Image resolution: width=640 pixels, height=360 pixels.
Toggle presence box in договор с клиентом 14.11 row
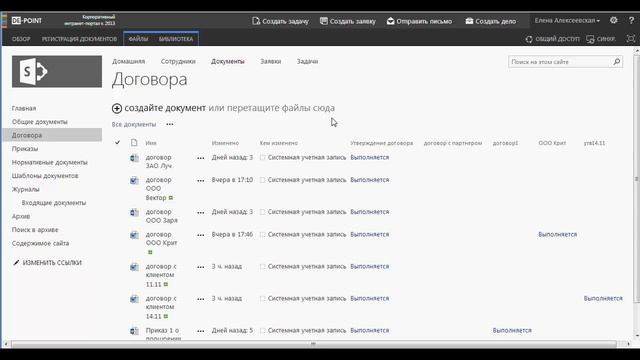[x=262, y=298]
